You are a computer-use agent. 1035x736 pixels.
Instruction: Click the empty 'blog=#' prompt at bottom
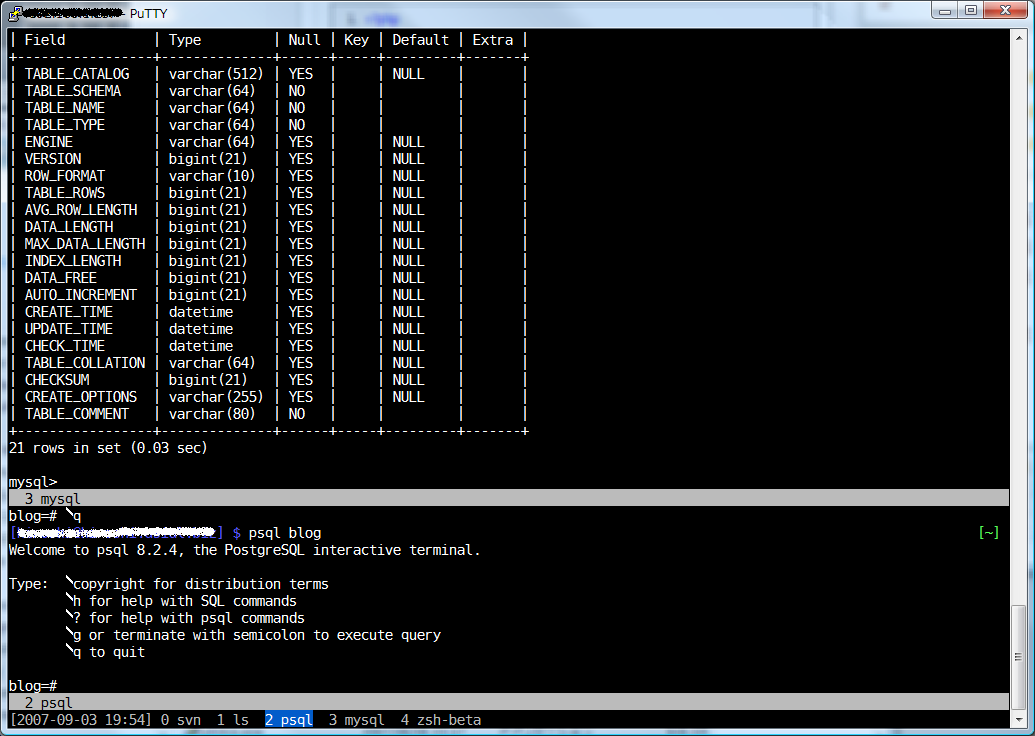33,686
